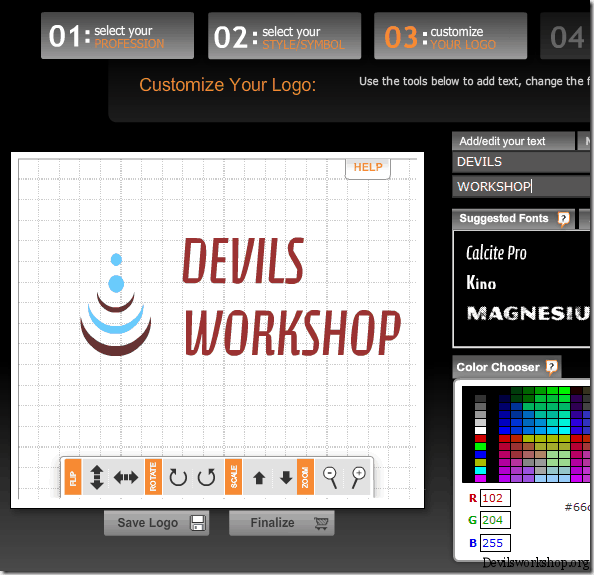Pick the pure green swatch in left column
The height and width of the screenshot is (575, 594).
[480, 446]
